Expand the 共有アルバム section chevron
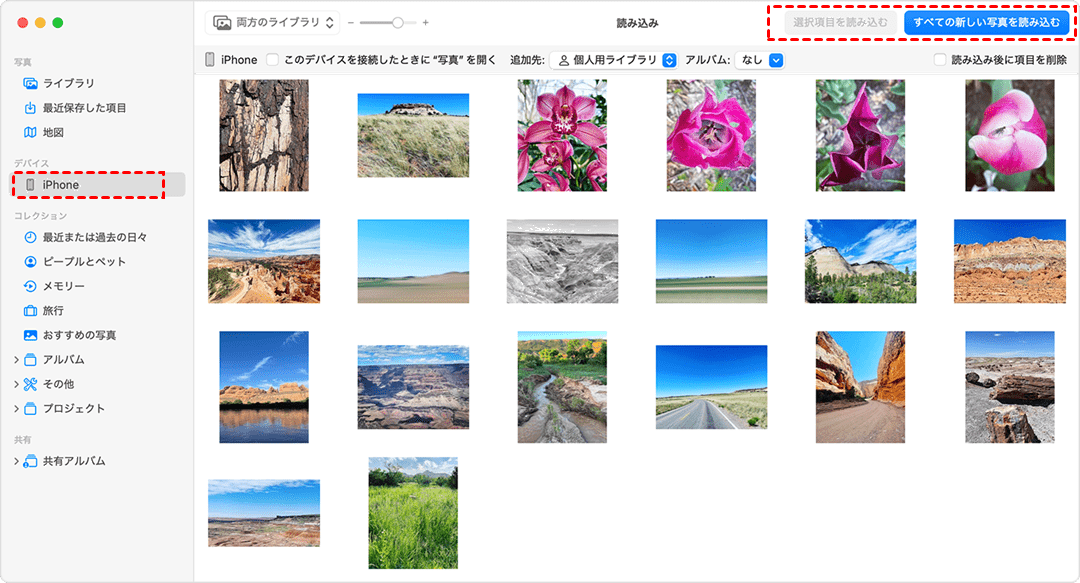 (17, 461)
